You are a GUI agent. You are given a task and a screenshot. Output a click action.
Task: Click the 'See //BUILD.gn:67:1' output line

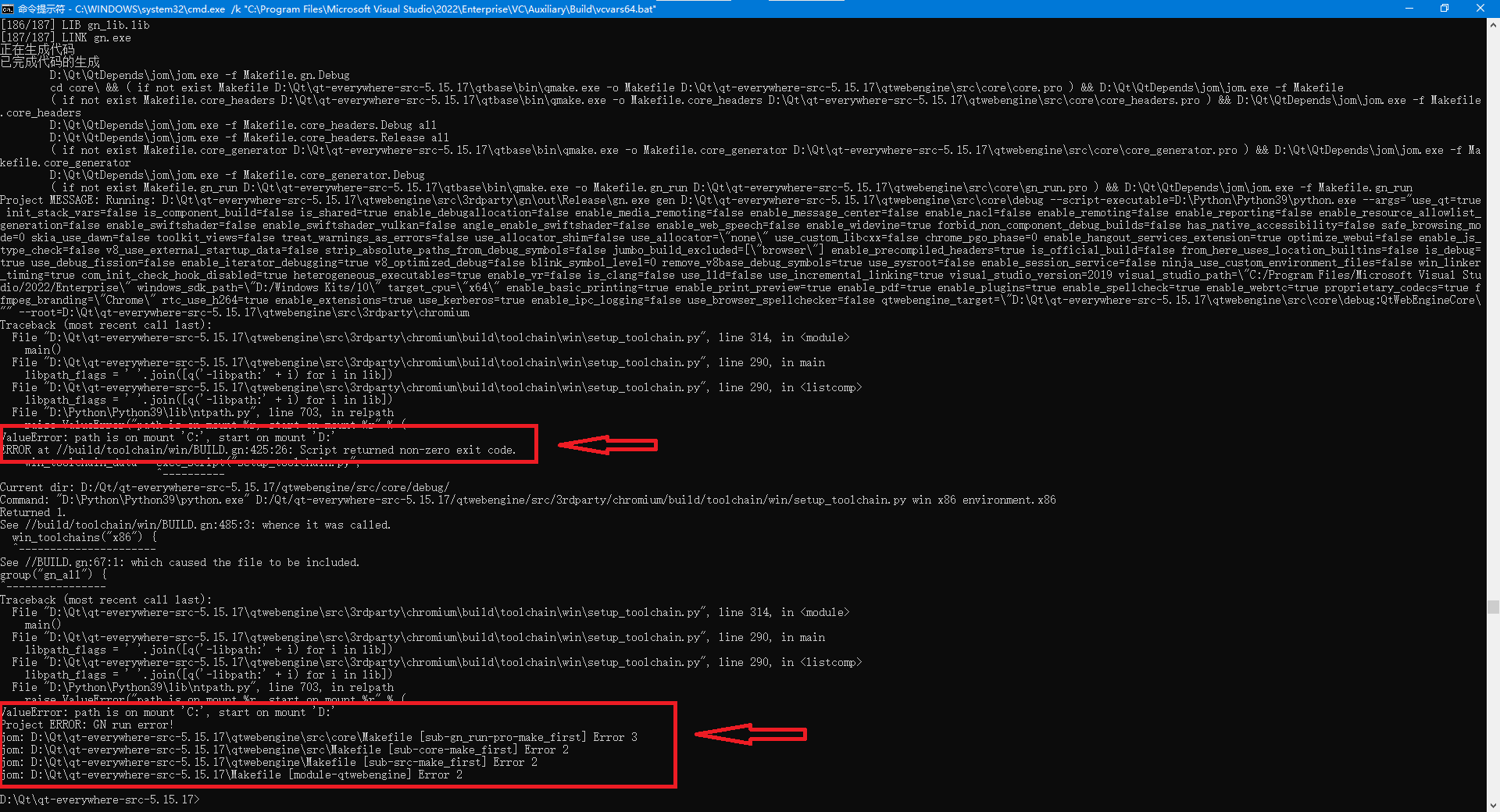[180, 562]
